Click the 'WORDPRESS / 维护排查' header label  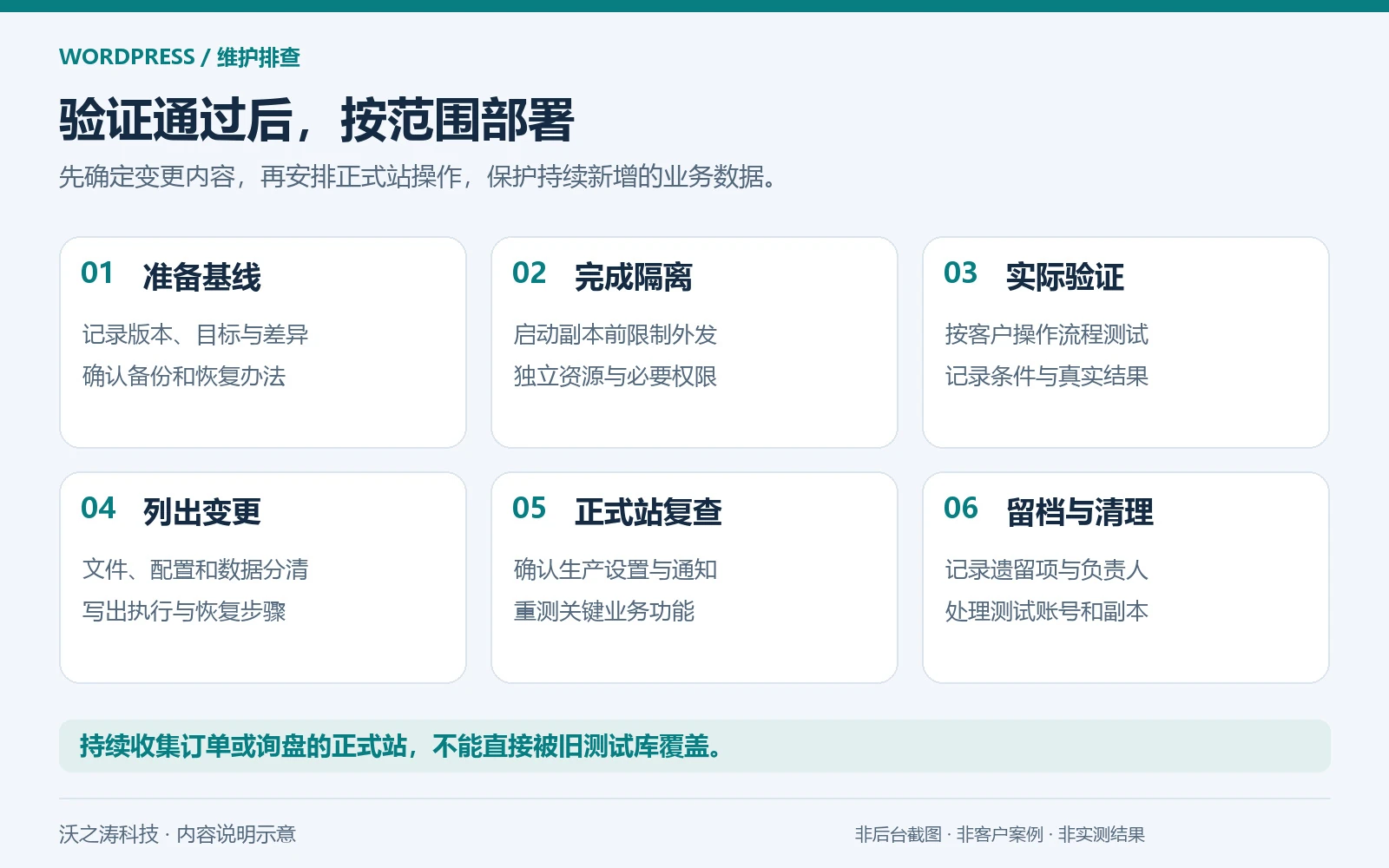[180, 57]
